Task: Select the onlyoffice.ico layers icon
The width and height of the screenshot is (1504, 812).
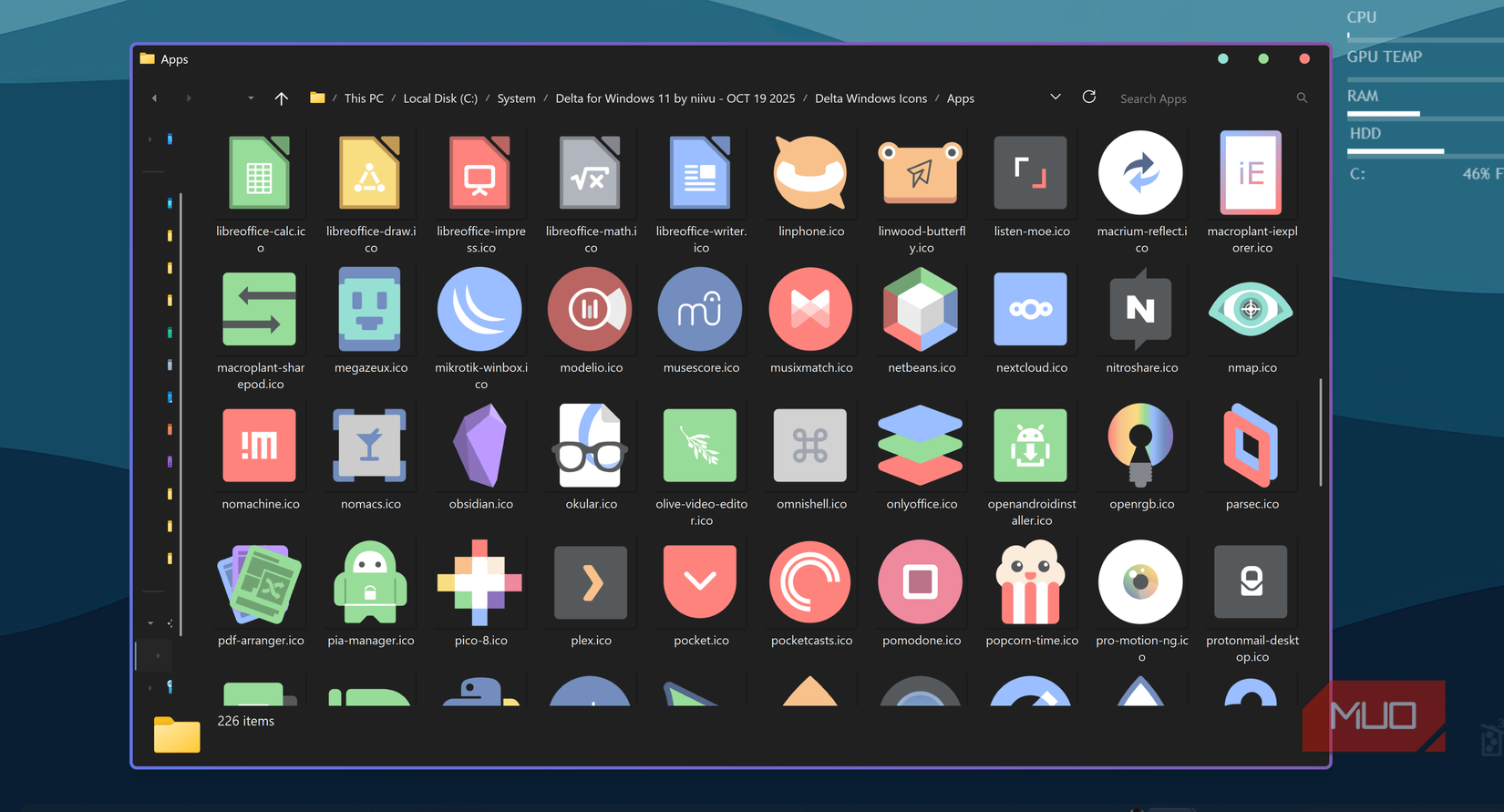Action: pos(921,446)
